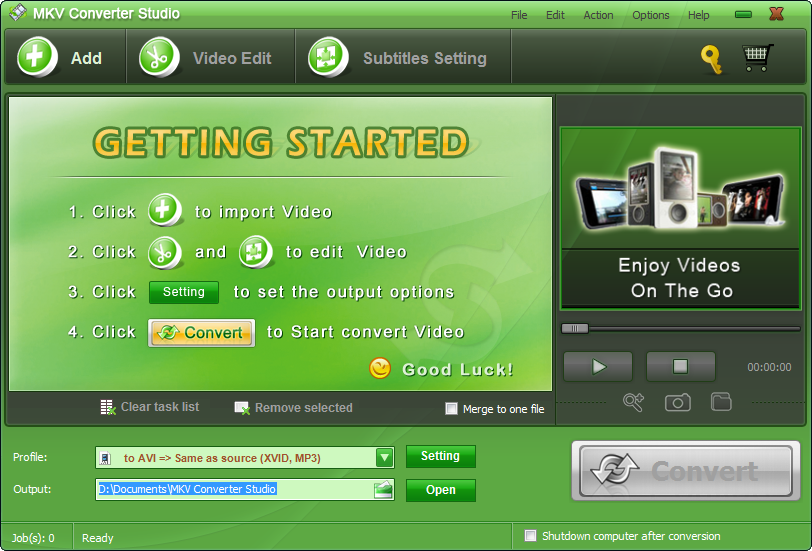Viewport: 812px width, 551px height.
Task: Click the playback seek slider handle
Action: [x=575, y=328]
